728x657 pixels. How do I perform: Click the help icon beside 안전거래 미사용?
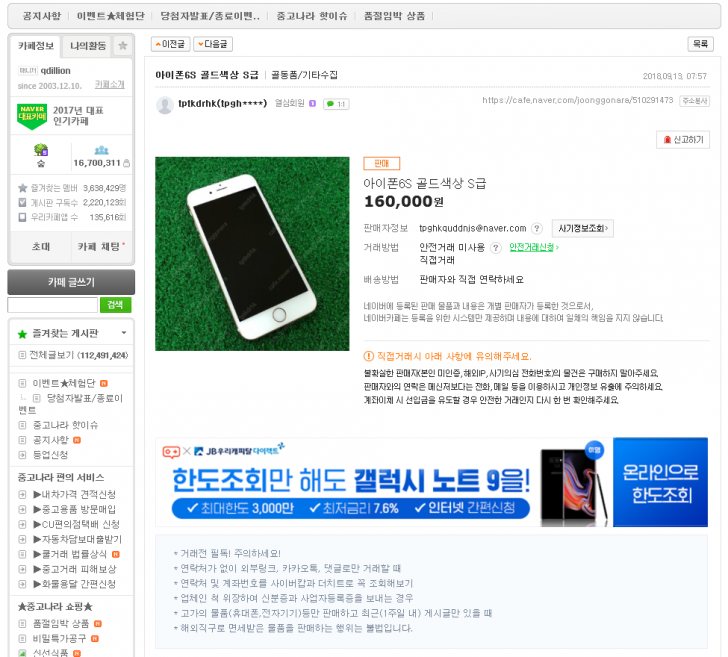tap(496, 247)
